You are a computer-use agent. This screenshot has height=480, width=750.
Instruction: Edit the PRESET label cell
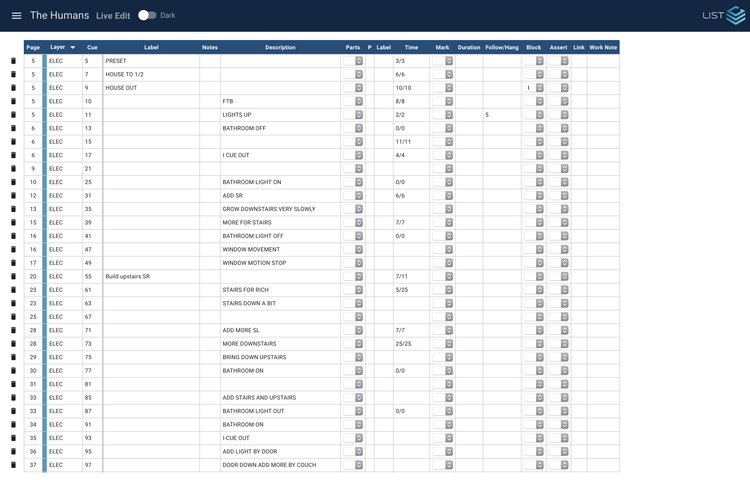pos(151,61)
